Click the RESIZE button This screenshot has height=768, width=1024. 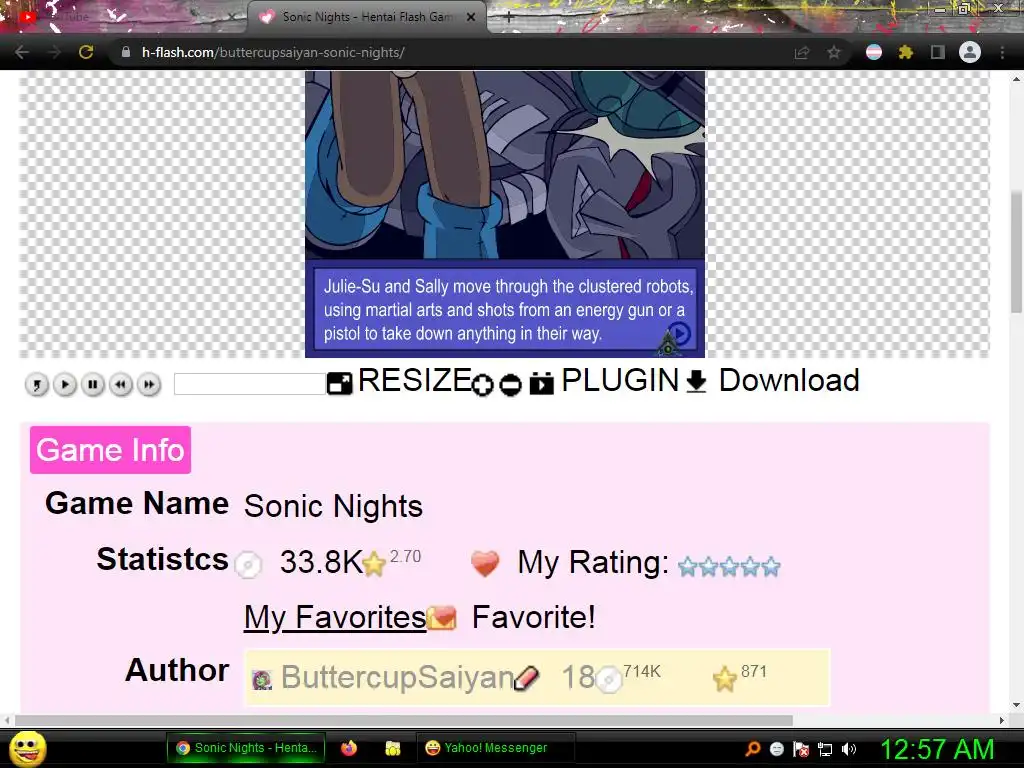pyautogui.click(x=399, y=381)
